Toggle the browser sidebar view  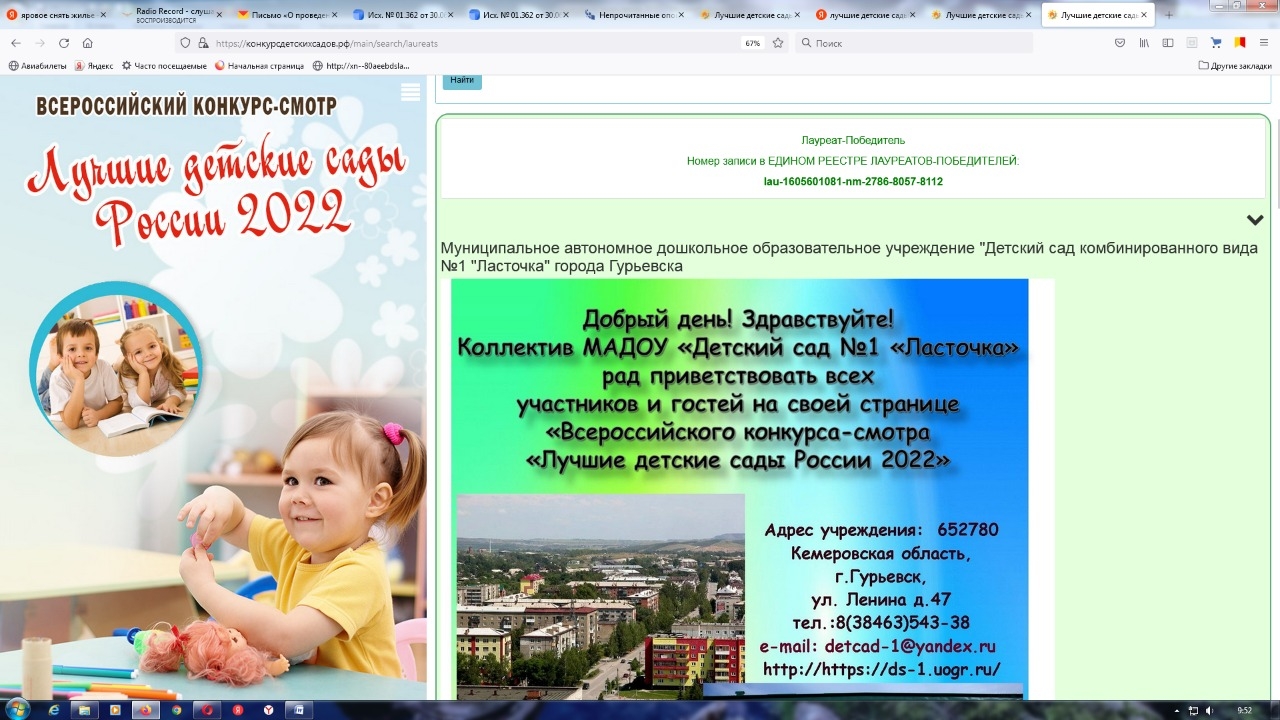pos(1168,43)
